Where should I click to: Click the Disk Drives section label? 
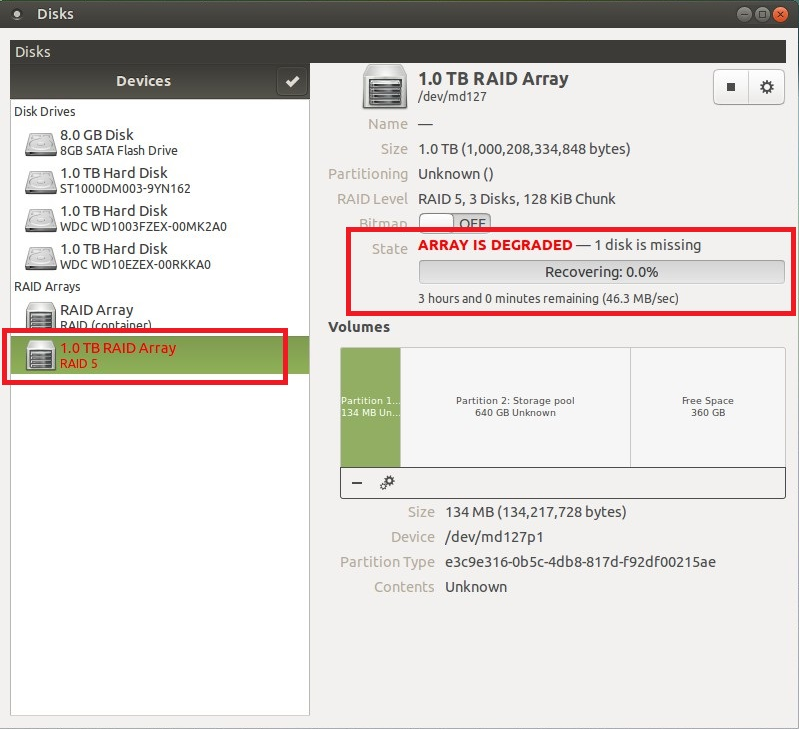coord(45,112)
